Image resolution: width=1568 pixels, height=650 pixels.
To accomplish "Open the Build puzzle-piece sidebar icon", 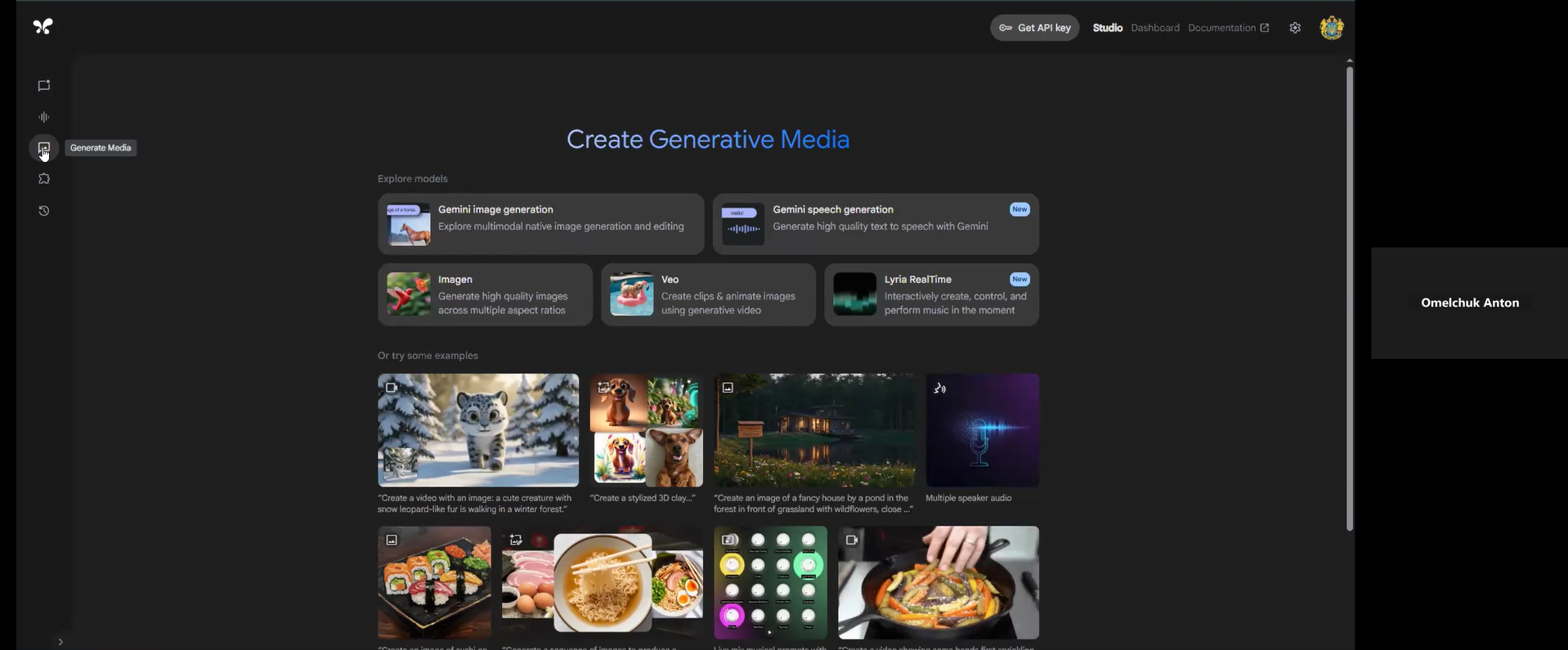I will tap(44, 179).
